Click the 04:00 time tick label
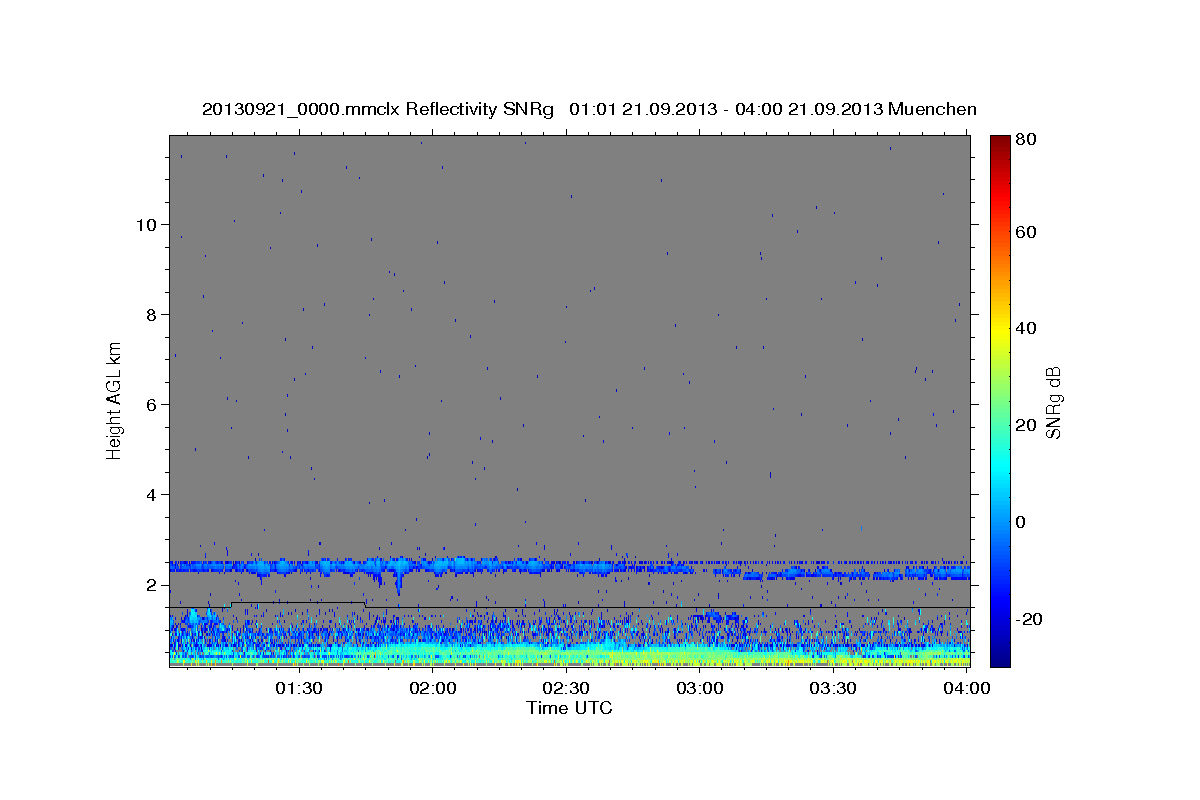 point(967,688)
